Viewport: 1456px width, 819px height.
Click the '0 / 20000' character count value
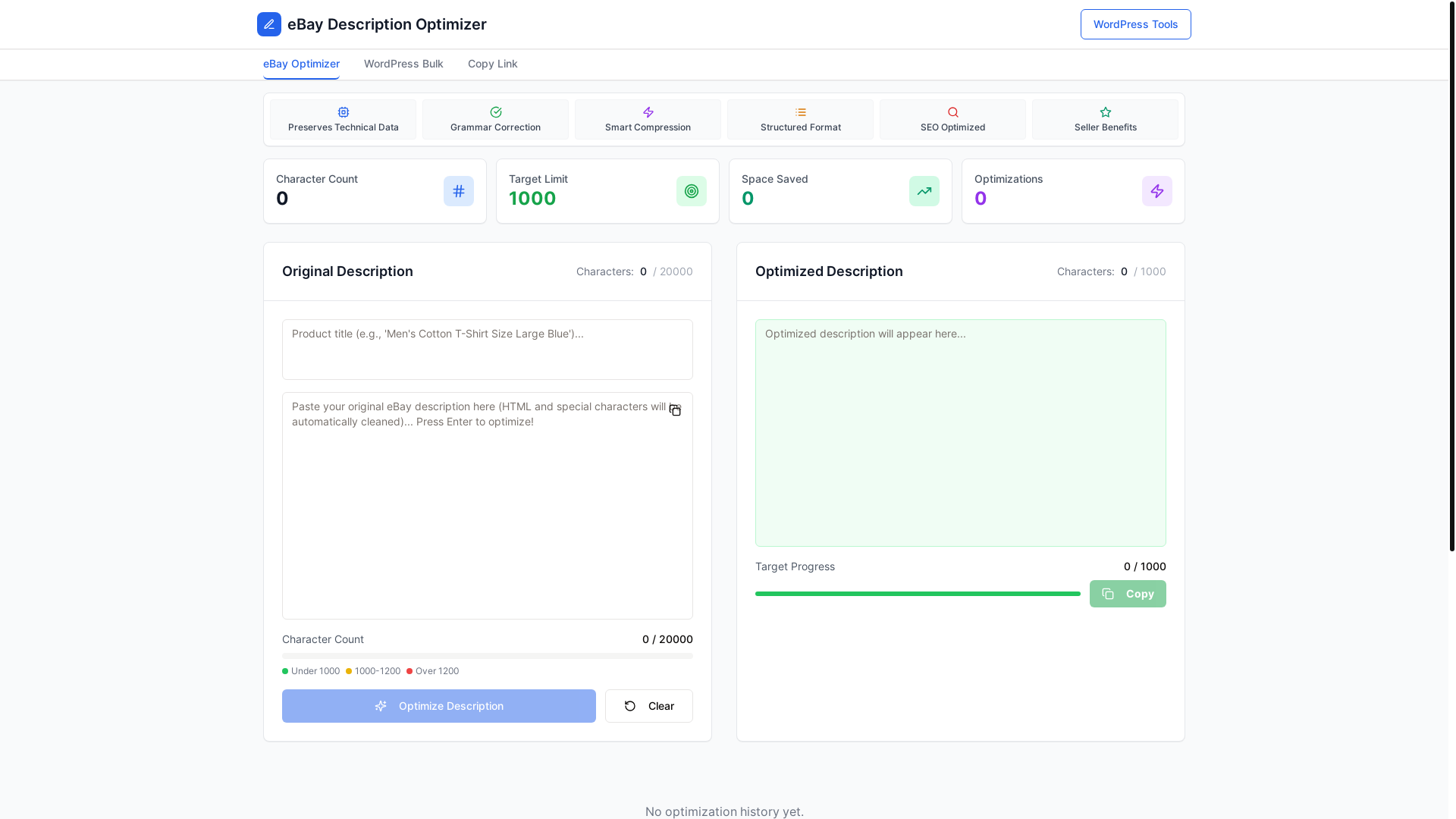667,639
